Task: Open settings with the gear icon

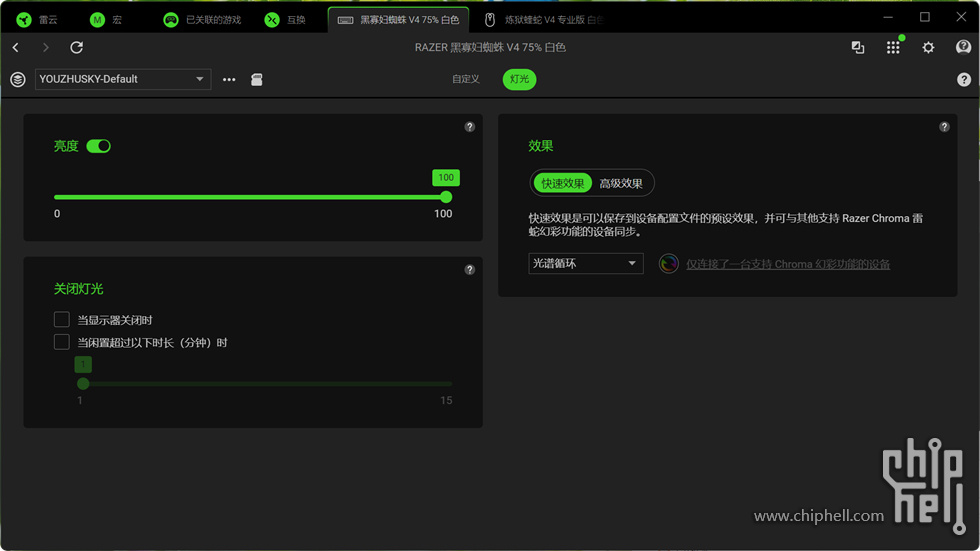Action: click(928, 47)
